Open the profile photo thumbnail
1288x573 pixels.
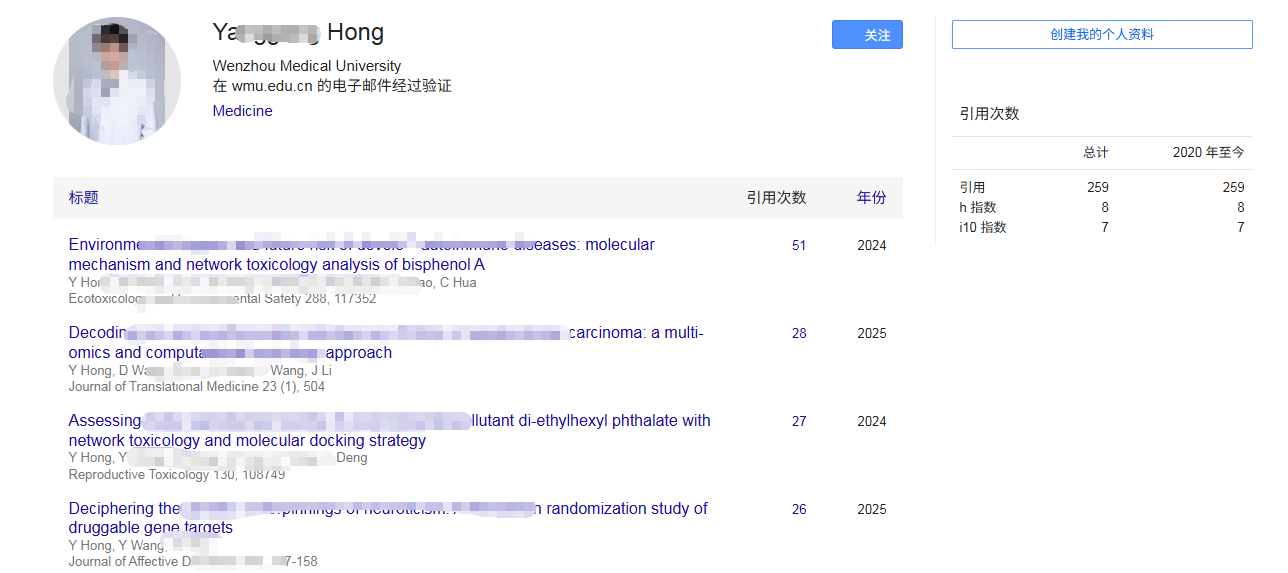[x=117, y=81]
